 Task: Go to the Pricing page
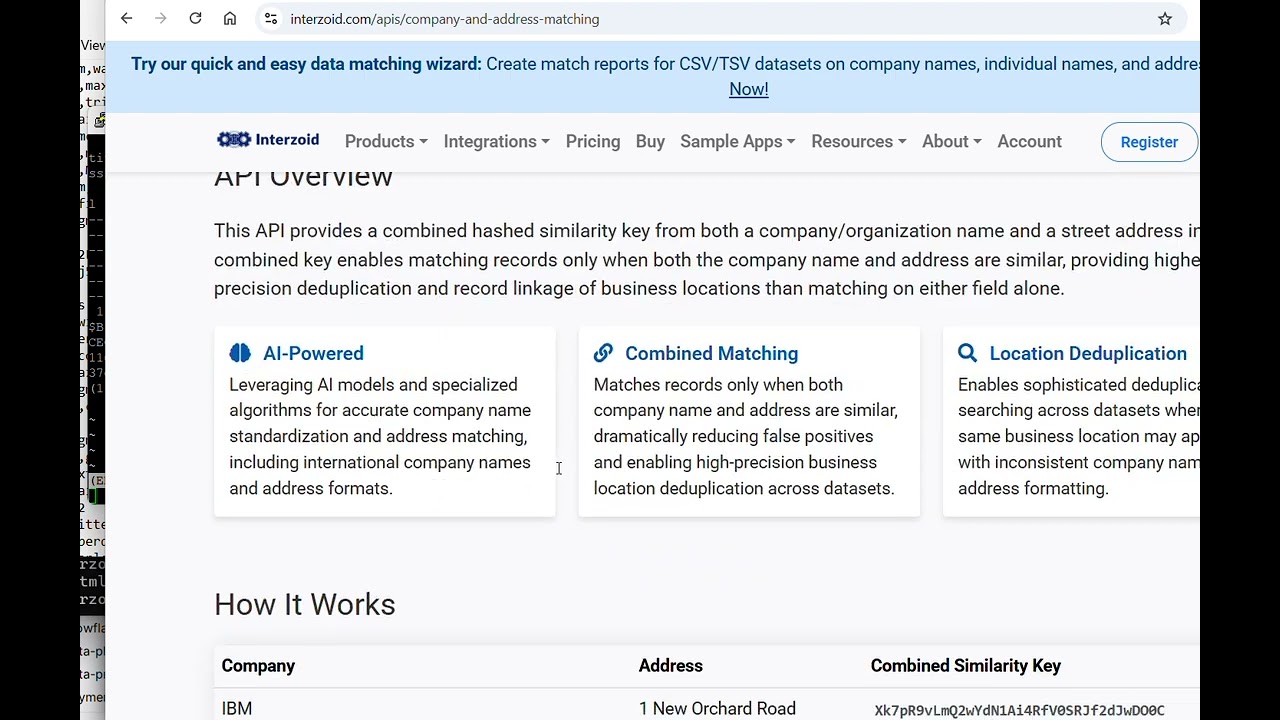pyautogui.click(x=593, y=142)
